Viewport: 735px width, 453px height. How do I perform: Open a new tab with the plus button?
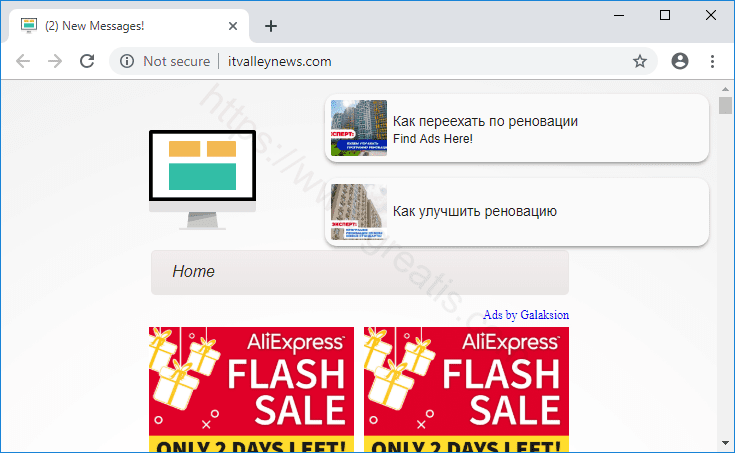click(x=270, y=26)
